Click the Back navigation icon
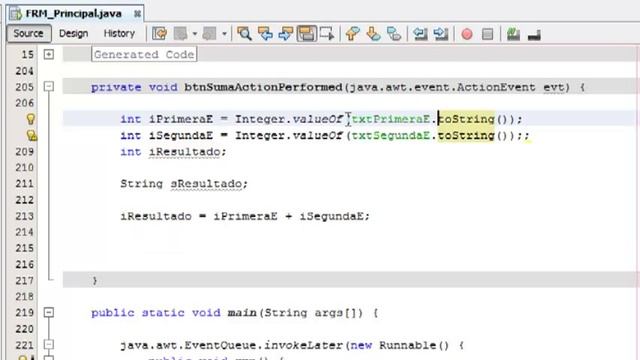Viewport: 640px width, 360px height. pyautogui.click(x=180, y=33)
